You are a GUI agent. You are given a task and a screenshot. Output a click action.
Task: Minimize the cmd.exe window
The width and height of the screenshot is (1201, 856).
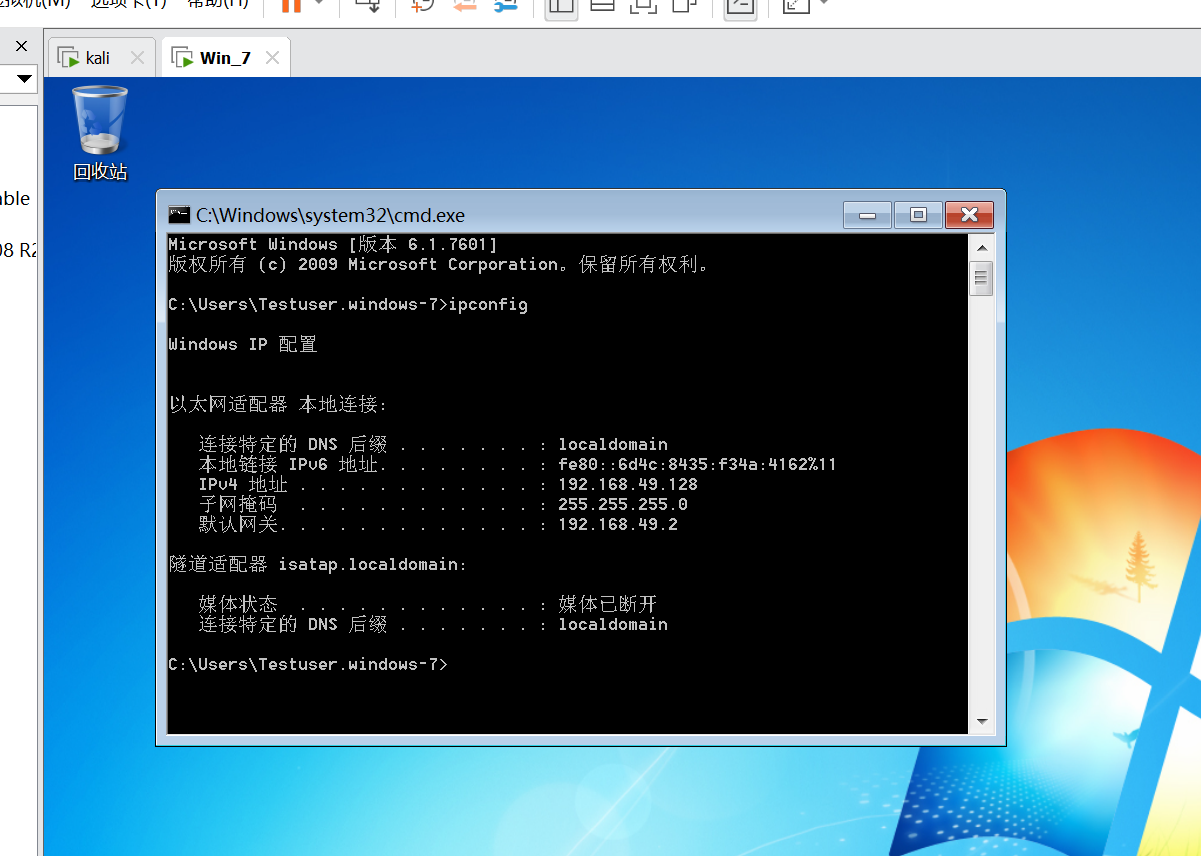pos(867,215)
